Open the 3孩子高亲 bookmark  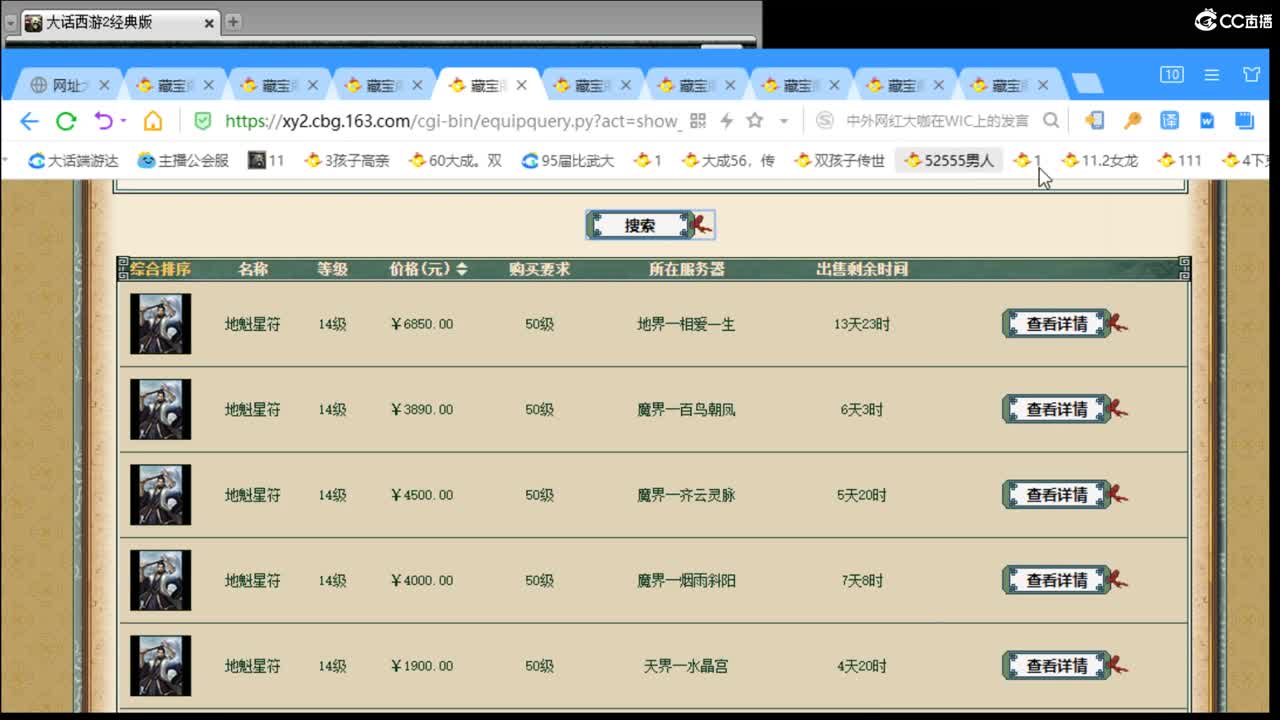pos(347,160)
